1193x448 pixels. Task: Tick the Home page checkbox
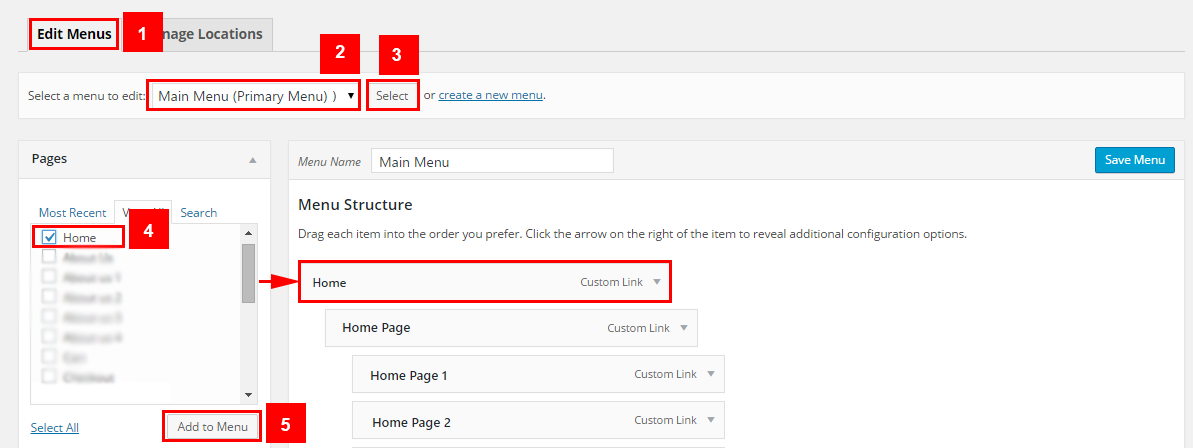tap(49, 238)
